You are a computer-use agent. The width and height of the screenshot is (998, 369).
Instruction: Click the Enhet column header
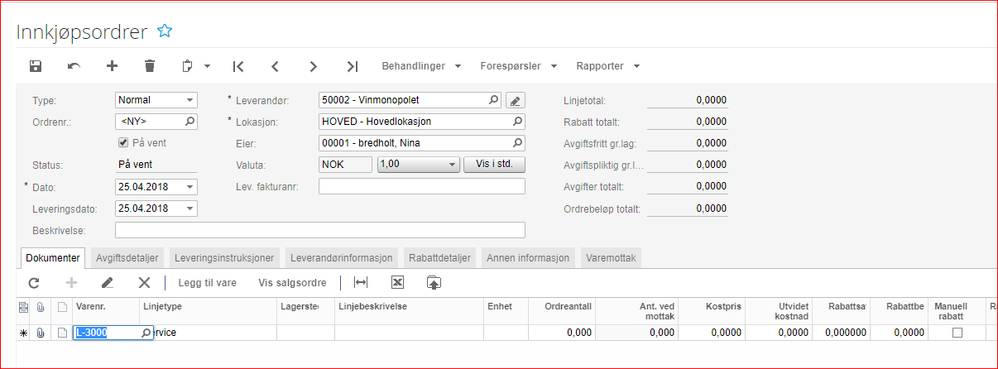507,311
